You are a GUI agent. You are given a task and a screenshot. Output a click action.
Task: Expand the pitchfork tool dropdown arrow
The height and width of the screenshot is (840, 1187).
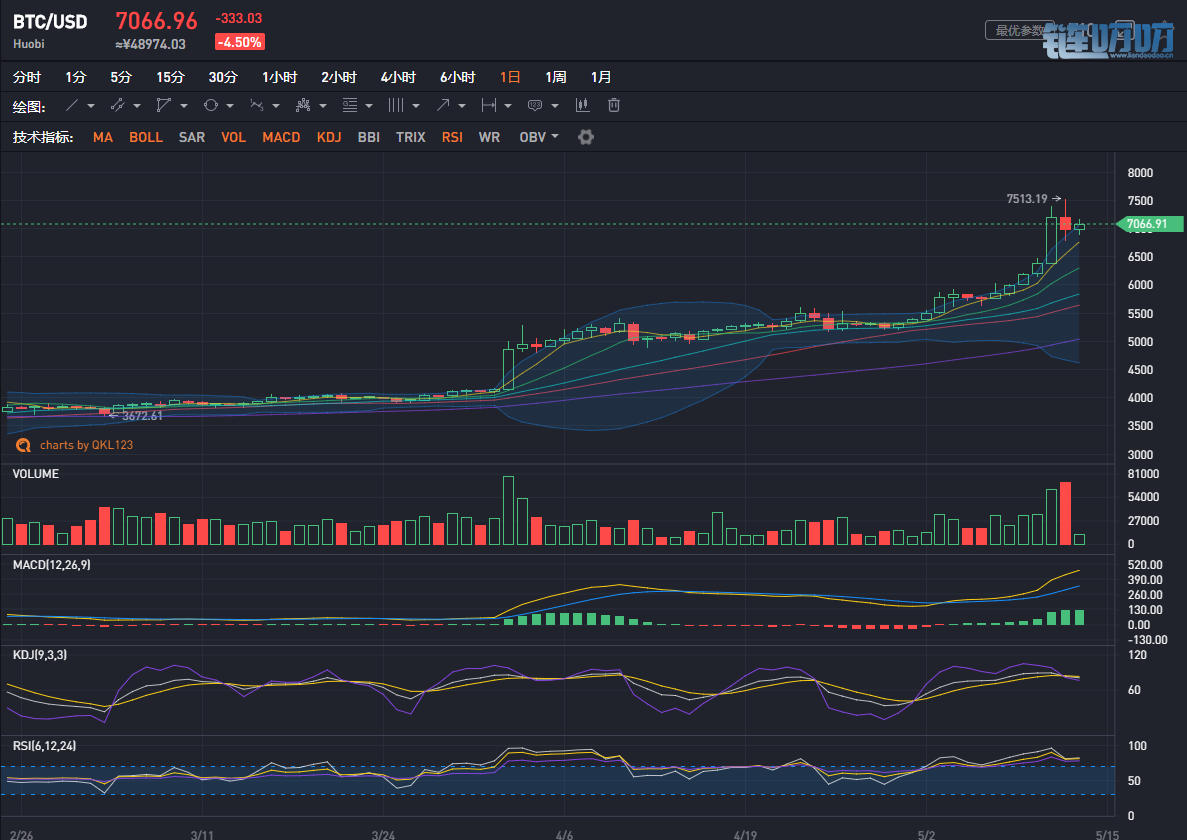pyautogui.click(x=322, y=106)
